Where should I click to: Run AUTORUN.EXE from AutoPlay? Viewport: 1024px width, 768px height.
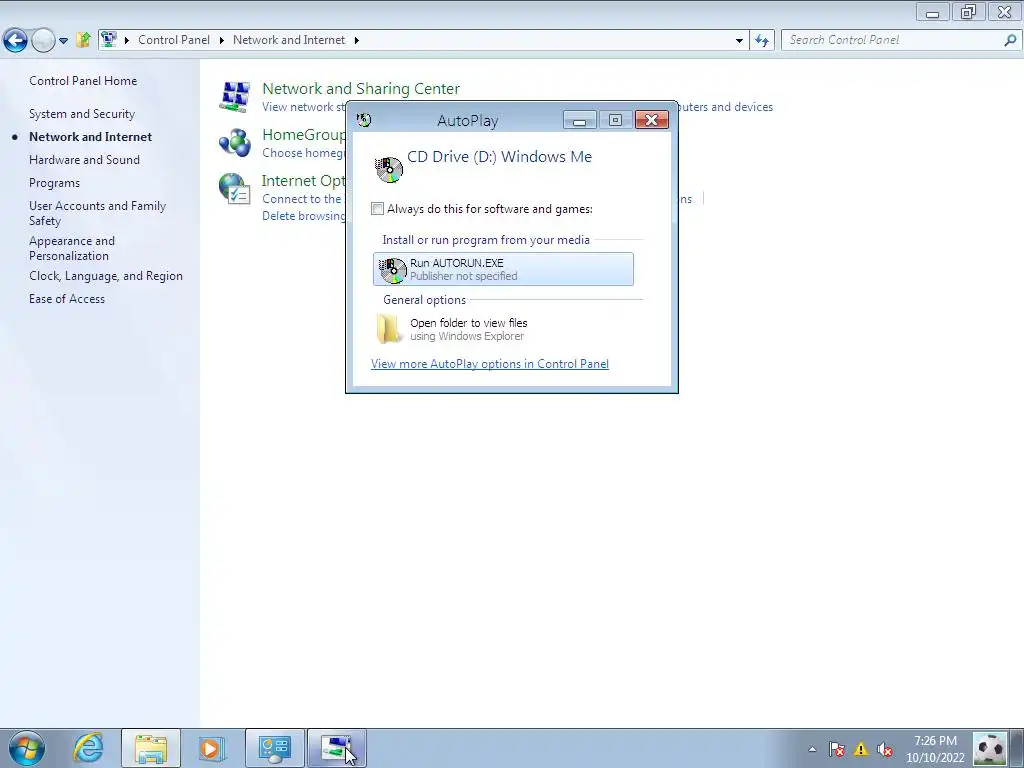point(503,269)
